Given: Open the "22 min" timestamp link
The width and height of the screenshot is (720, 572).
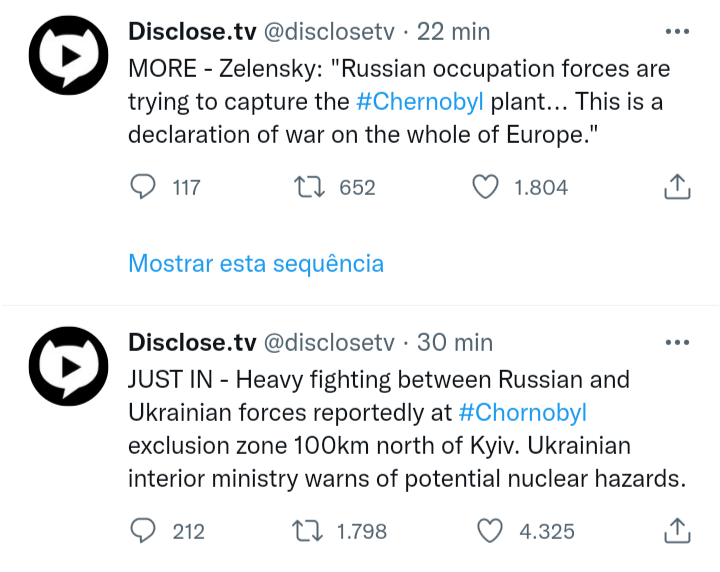Looking at the screenshot, I should [x=453, y=32].
